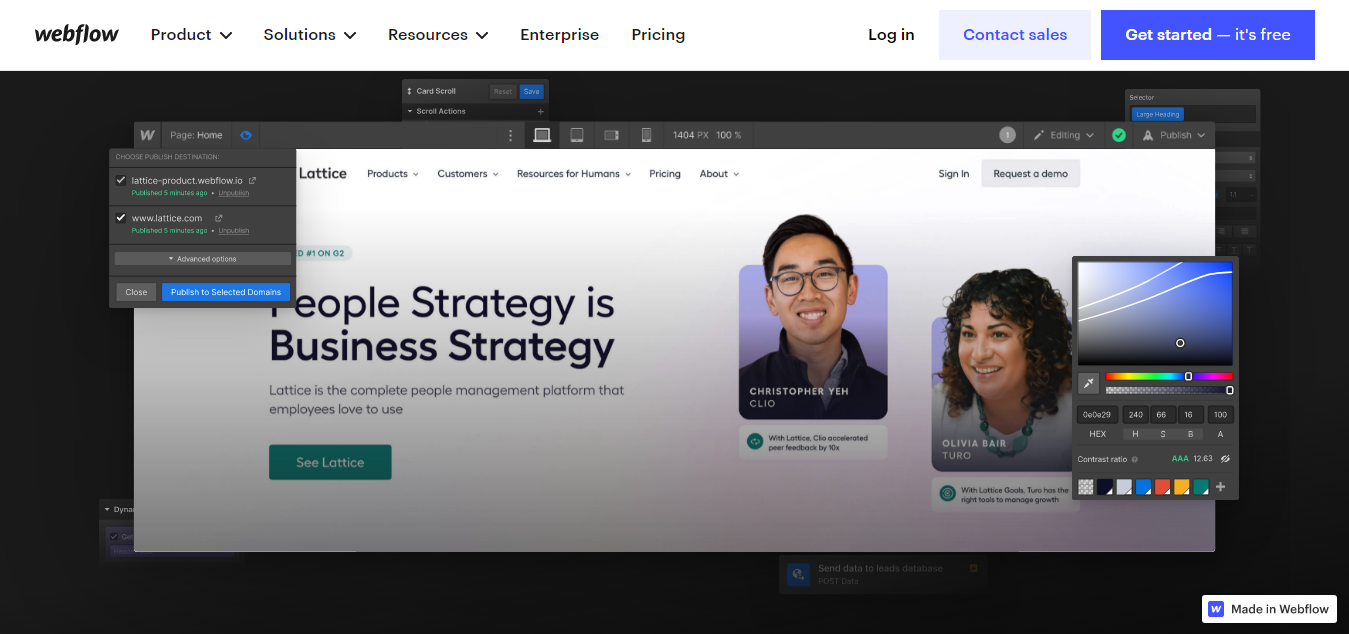Unpublish lattice-product.webflow.io

(234, 193)
